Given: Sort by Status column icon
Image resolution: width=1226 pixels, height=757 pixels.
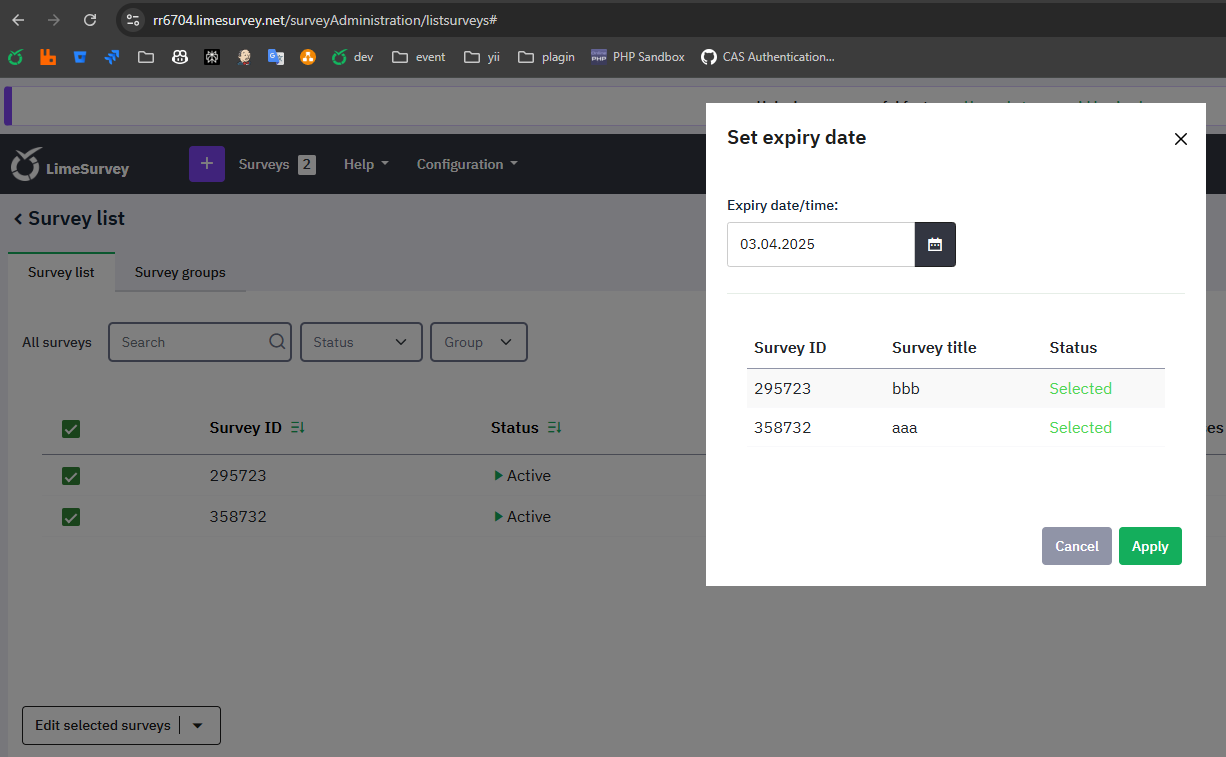Looking at the screenshot, I should click(554, 428).
